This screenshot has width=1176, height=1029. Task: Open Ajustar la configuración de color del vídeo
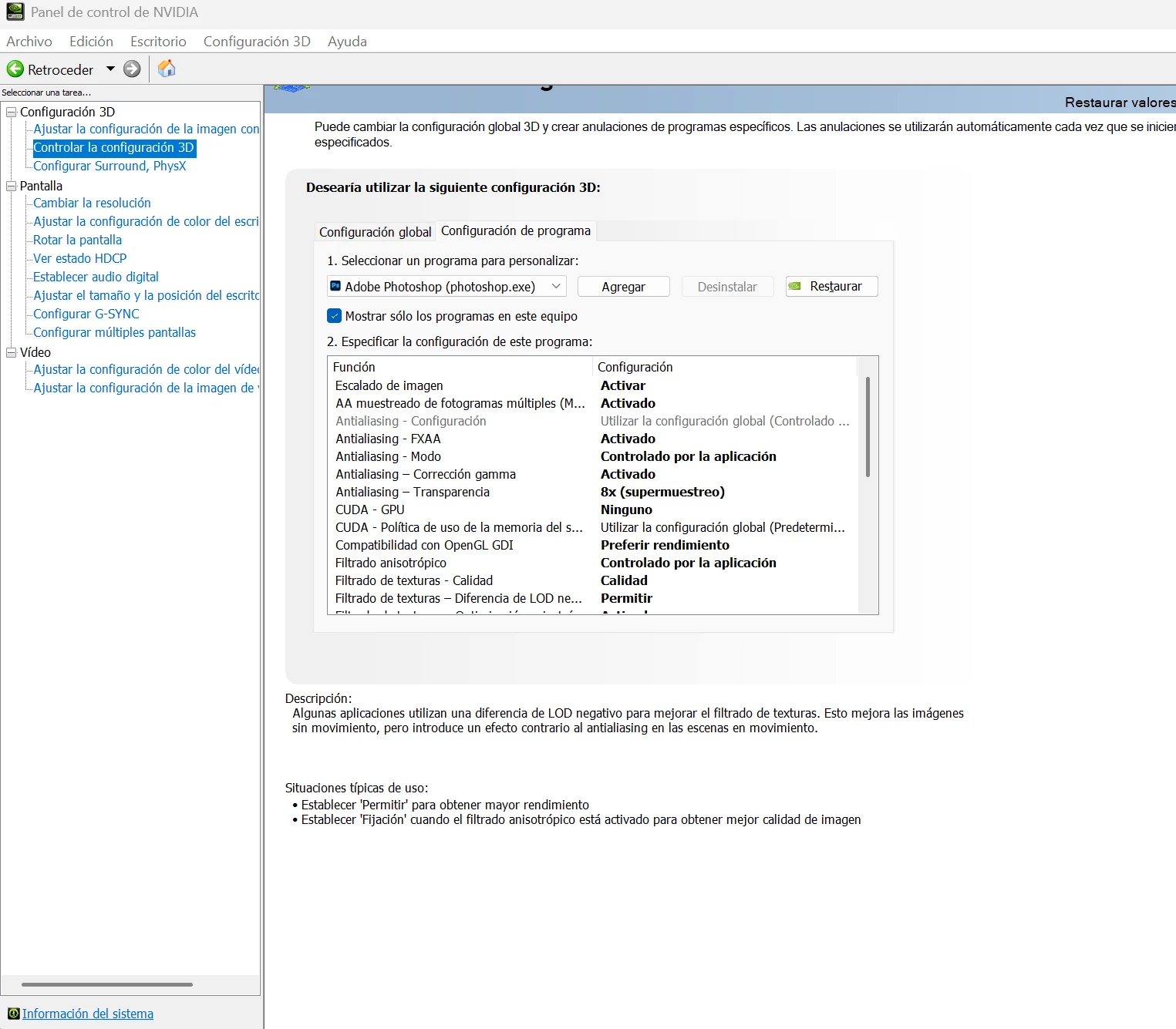click(147, 369)
